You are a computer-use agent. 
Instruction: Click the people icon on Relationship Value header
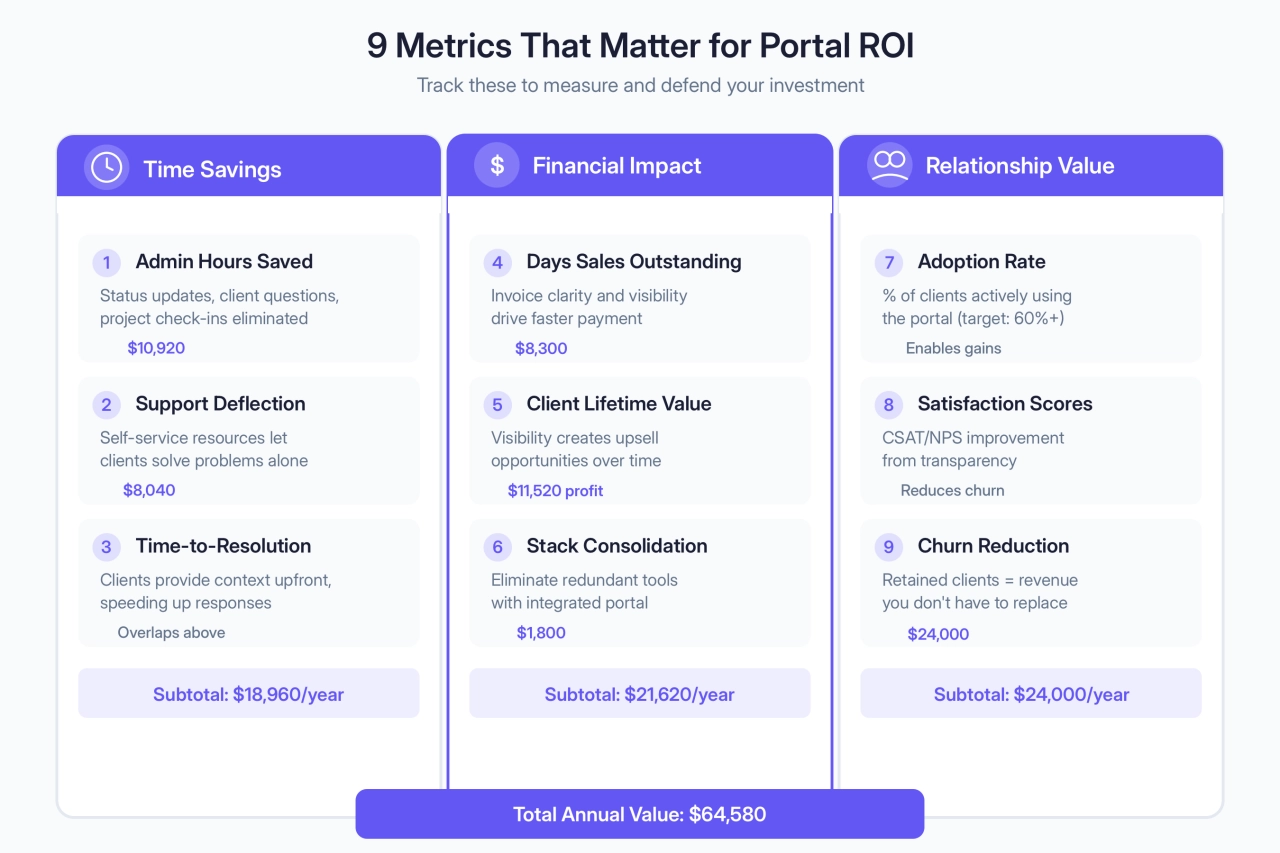click(x=889, y=165)
